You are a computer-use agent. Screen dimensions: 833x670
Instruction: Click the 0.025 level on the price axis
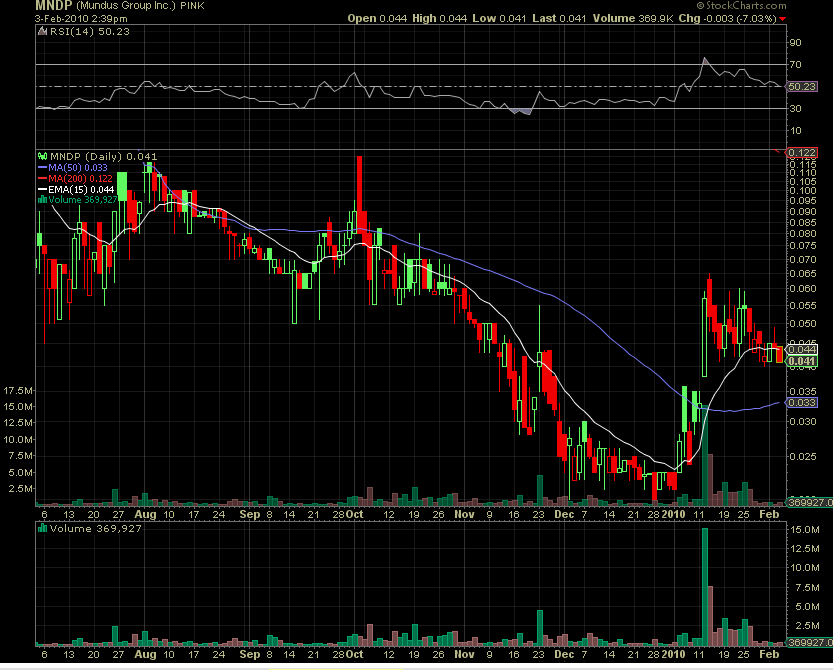pos(803,456)
